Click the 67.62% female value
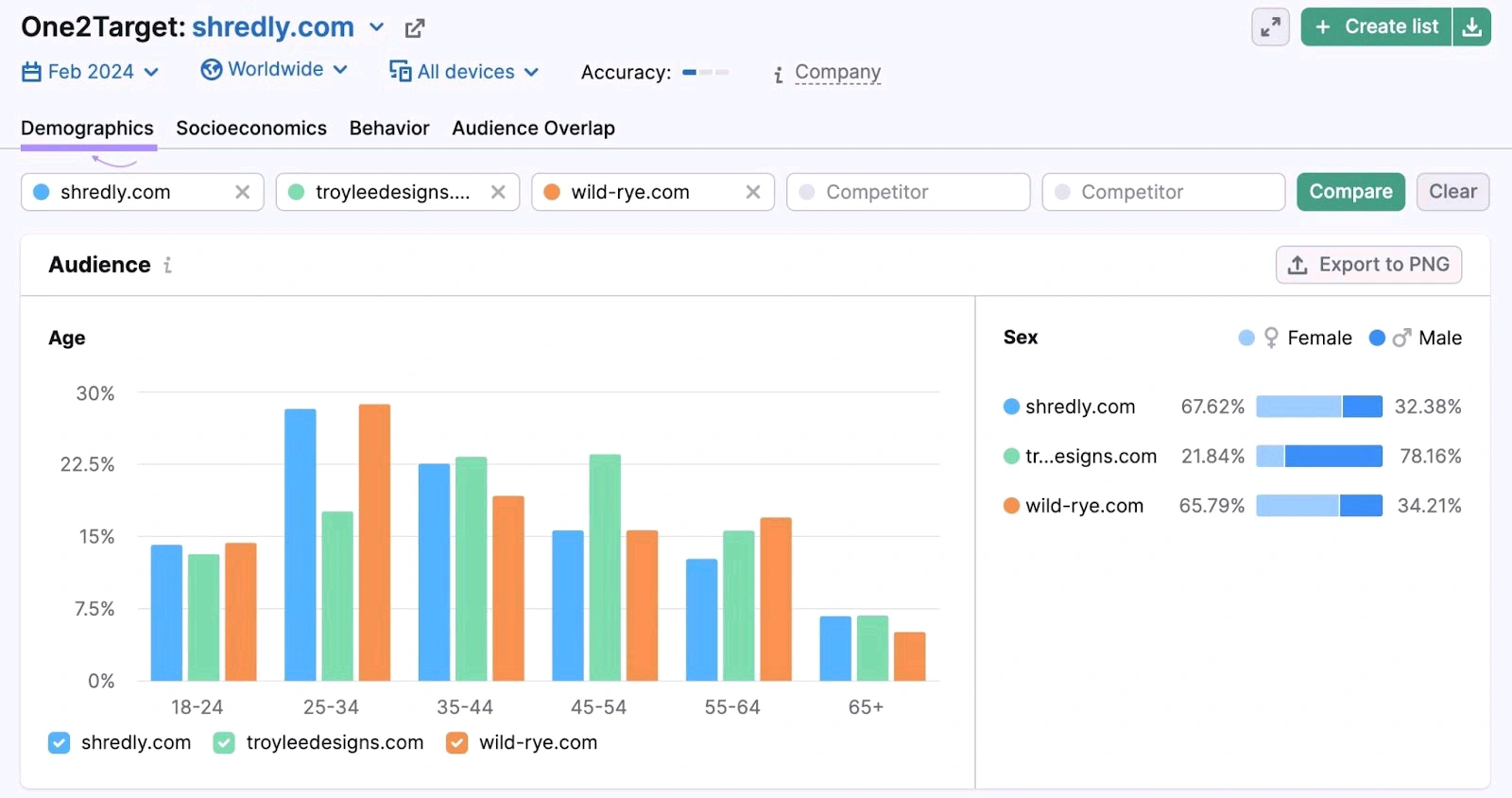Viewport: 1512px width, 798px height. (1212, 407)
